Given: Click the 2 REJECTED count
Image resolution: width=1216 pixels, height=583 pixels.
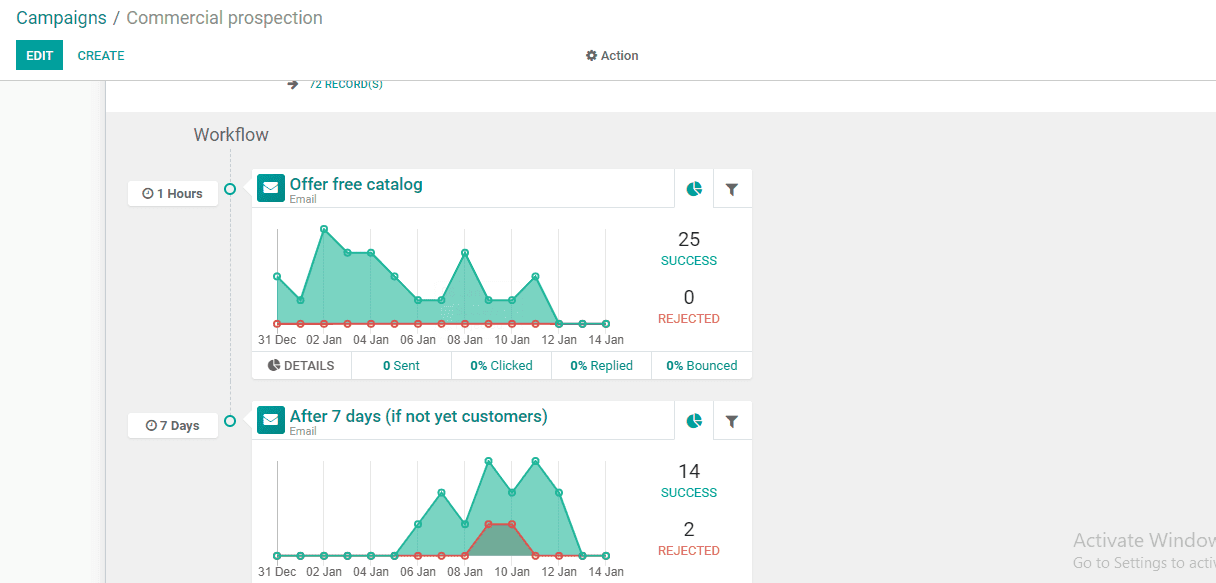Looking at the screenshot, I should (689, 538).
